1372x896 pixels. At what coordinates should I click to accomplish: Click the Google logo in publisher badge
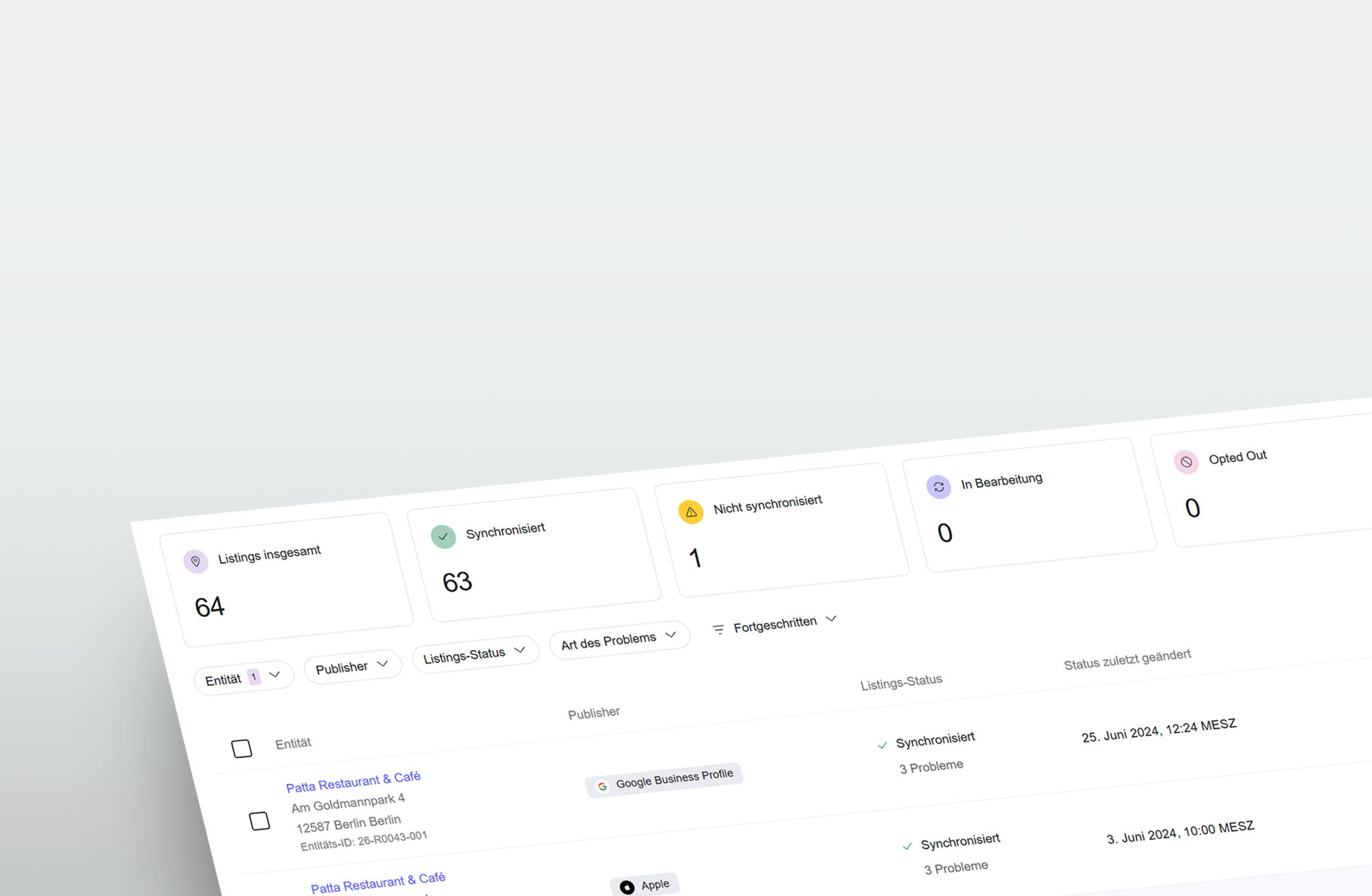tap(602, 786)
